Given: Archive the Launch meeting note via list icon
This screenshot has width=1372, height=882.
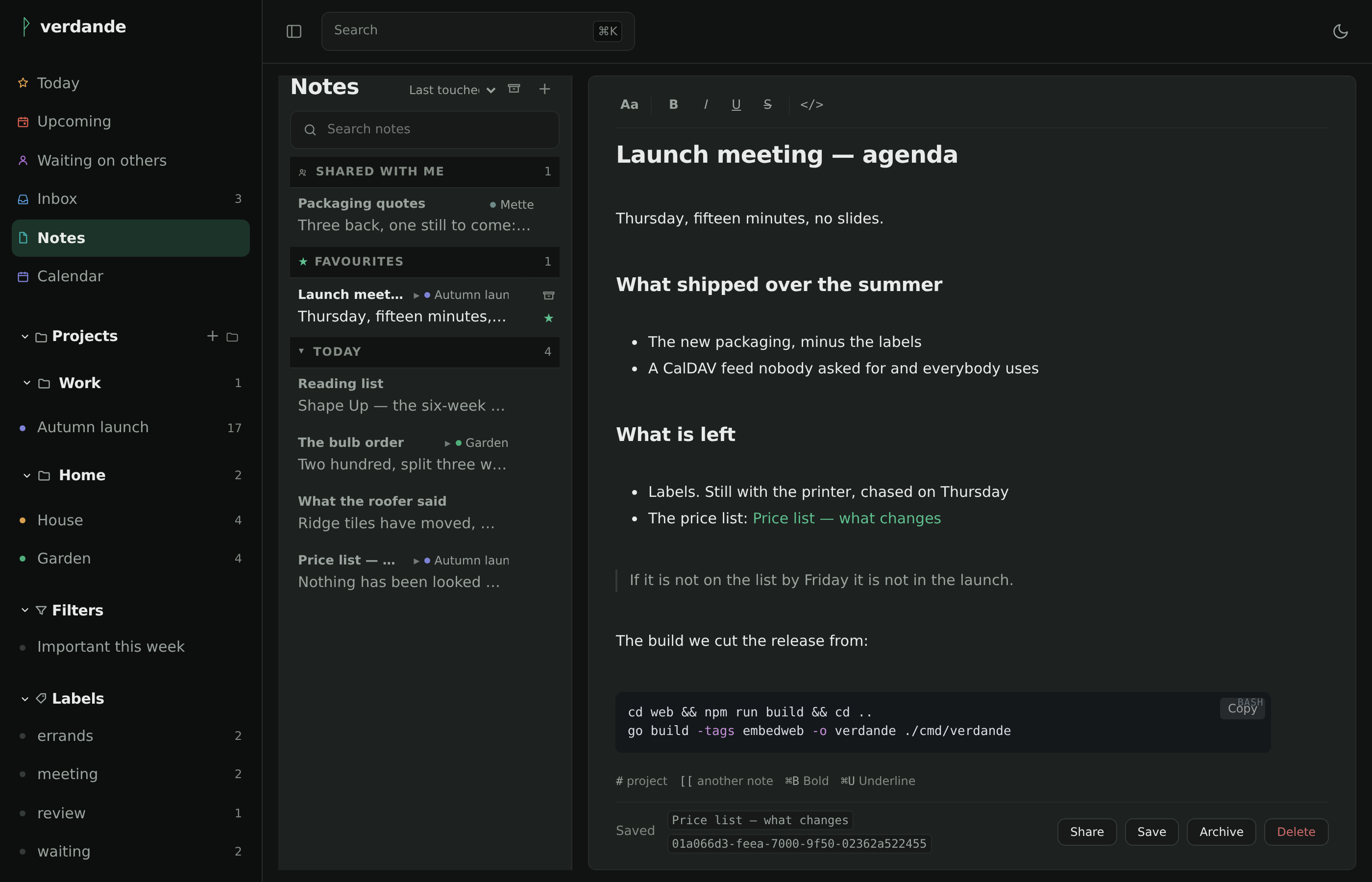Looking at the screenshot, I should [549, 295].
